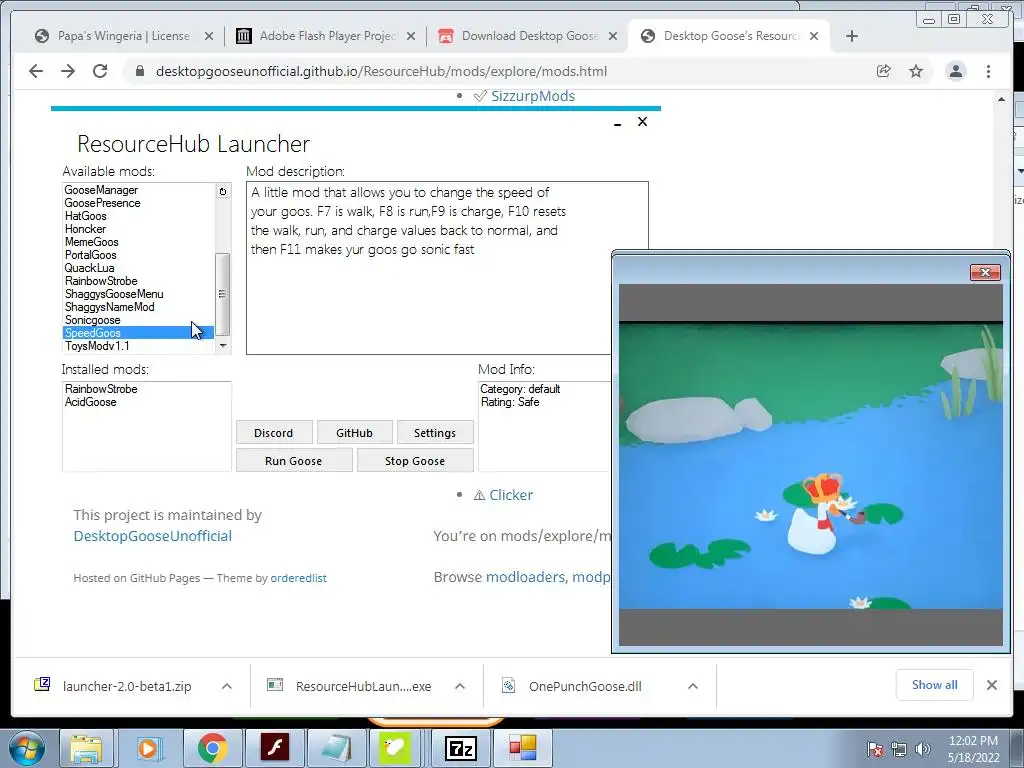
Task: Select Honcker mod
Action: 85,229
